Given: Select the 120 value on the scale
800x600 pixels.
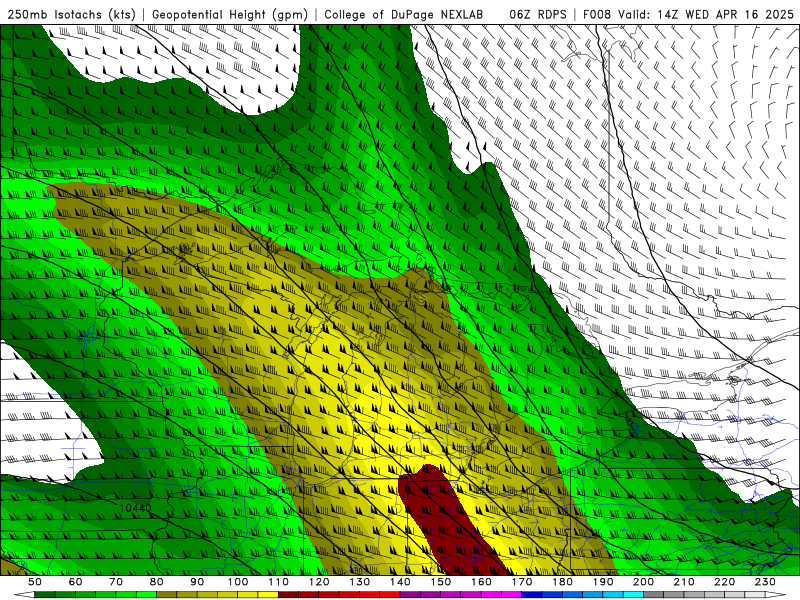Looking at the screenshot, I should pyautogui.click(x=319, y=582).
